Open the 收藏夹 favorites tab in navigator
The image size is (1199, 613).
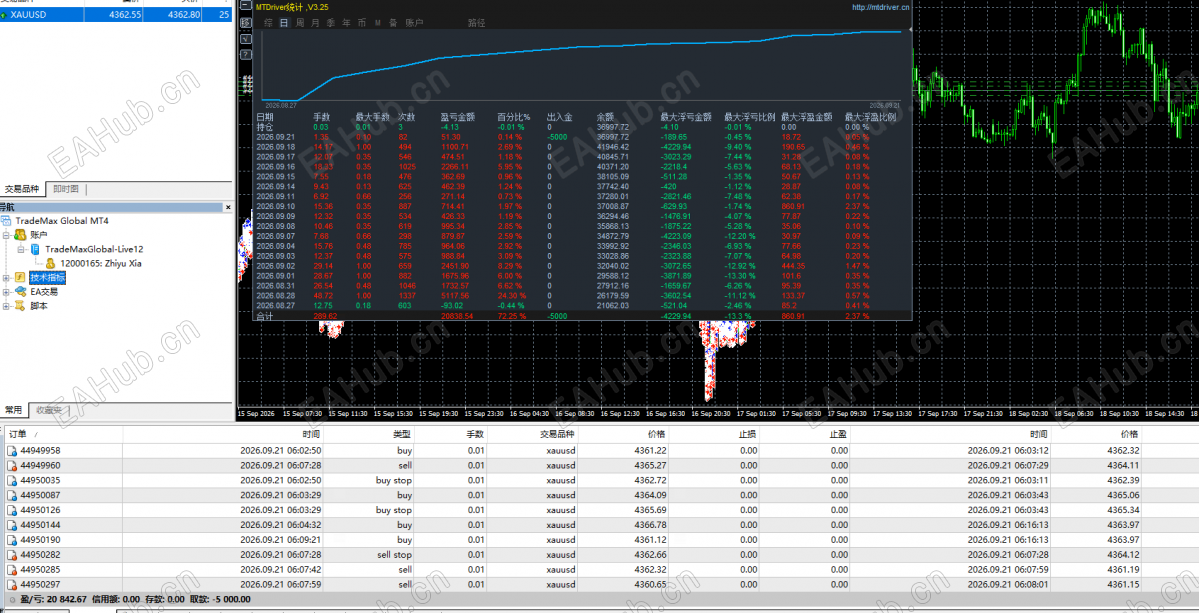[50, 410]
